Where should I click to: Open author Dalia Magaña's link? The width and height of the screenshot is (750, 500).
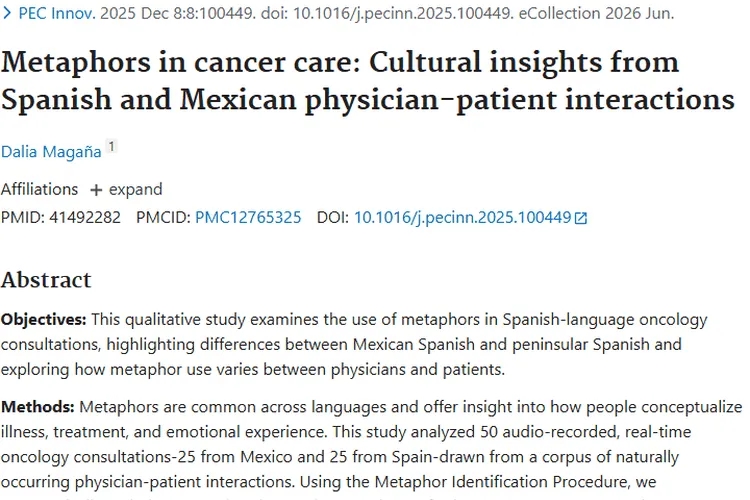pyautogui.click(x=51, y=150)
